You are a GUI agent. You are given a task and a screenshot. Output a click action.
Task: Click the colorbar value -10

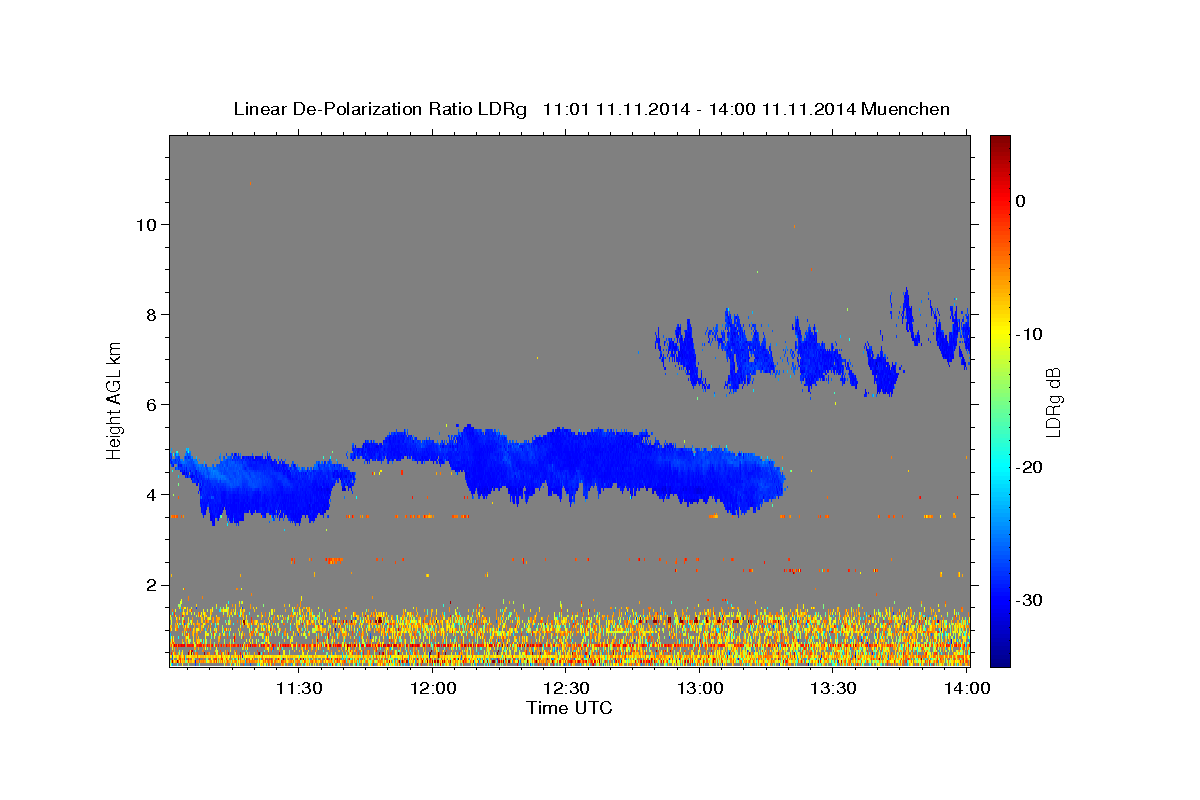(x=1030, y=334)
